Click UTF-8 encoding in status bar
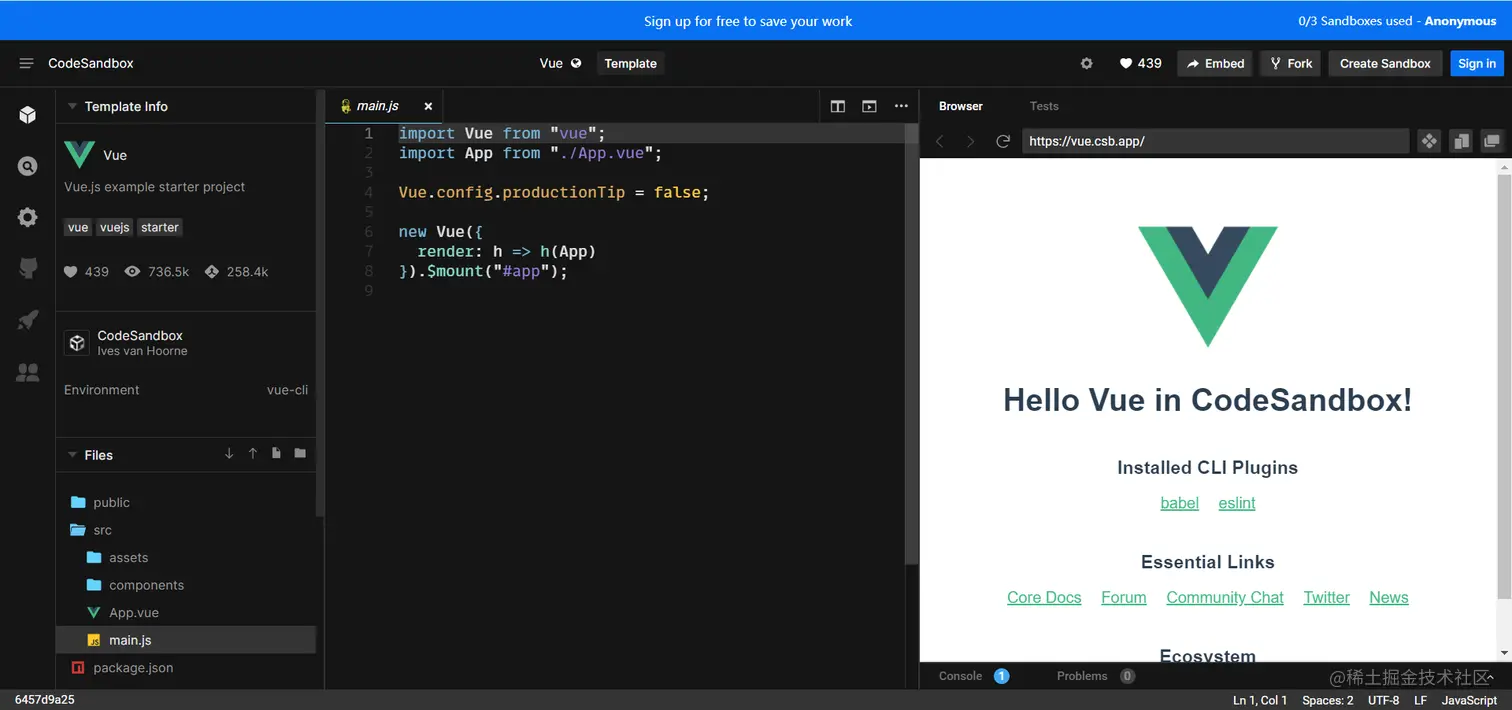This screenshot has width=1512, height=710. 1384,700
